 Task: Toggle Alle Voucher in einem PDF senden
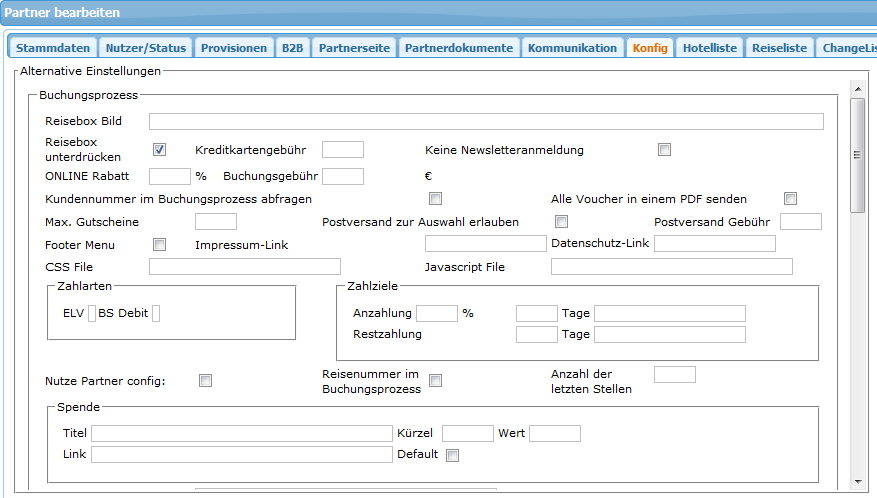(x=790, y=198)
